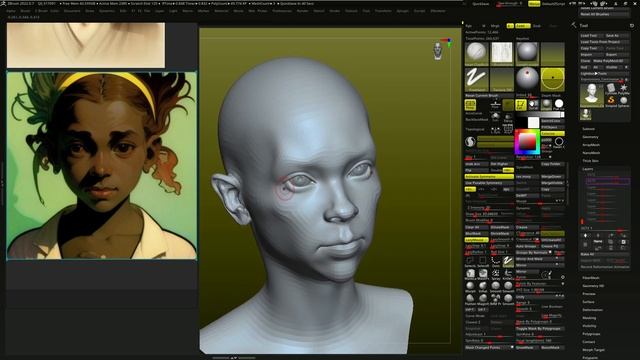Screen dimensions: 640x360
Task: Expand the ArrayMesh sub-palette
Action: (591, 145)
